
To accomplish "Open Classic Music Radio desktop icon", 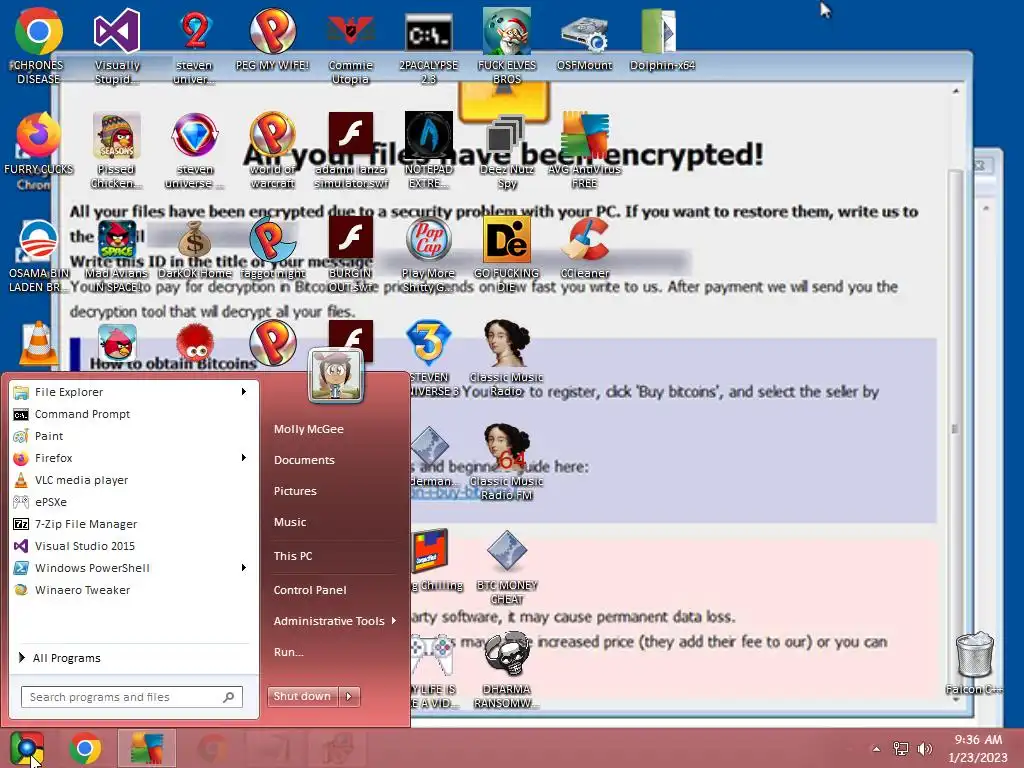I will [x=507, y=359].
